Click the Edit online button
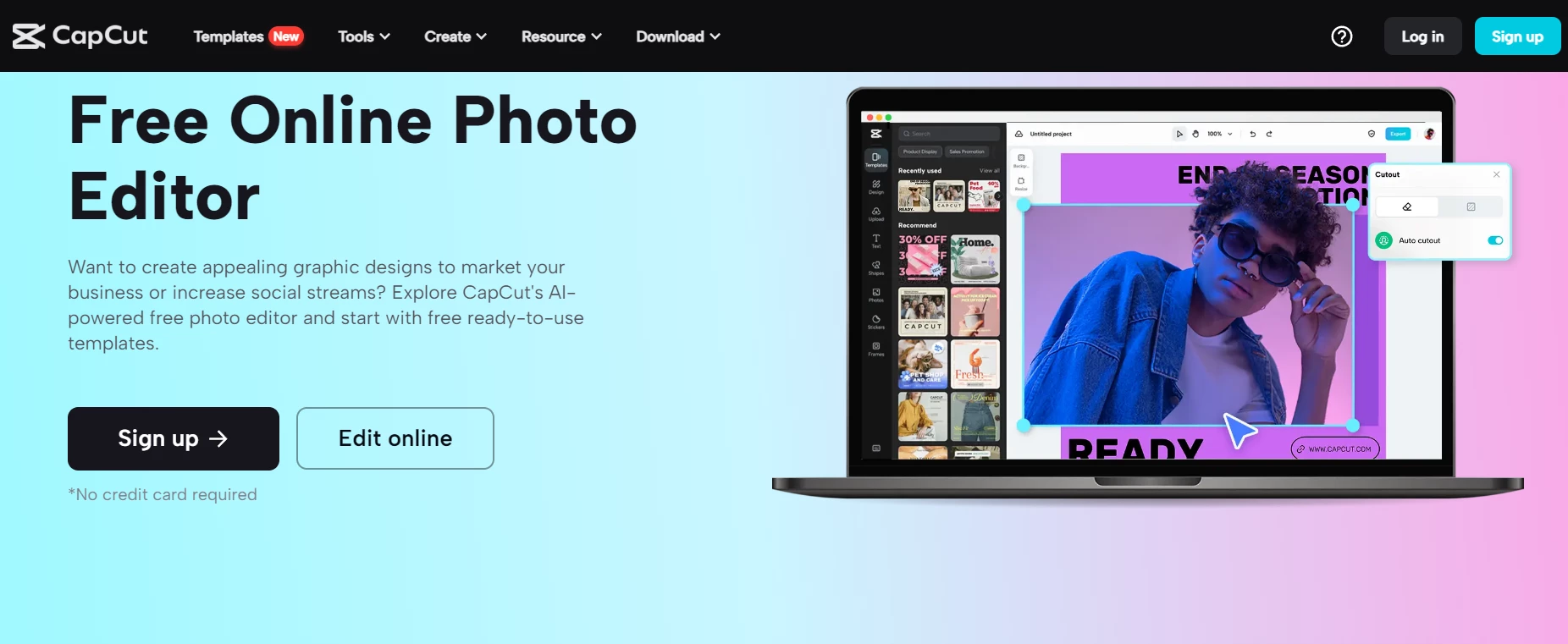The width and height of the screenshot is (1568, 644). click(395, 438)
